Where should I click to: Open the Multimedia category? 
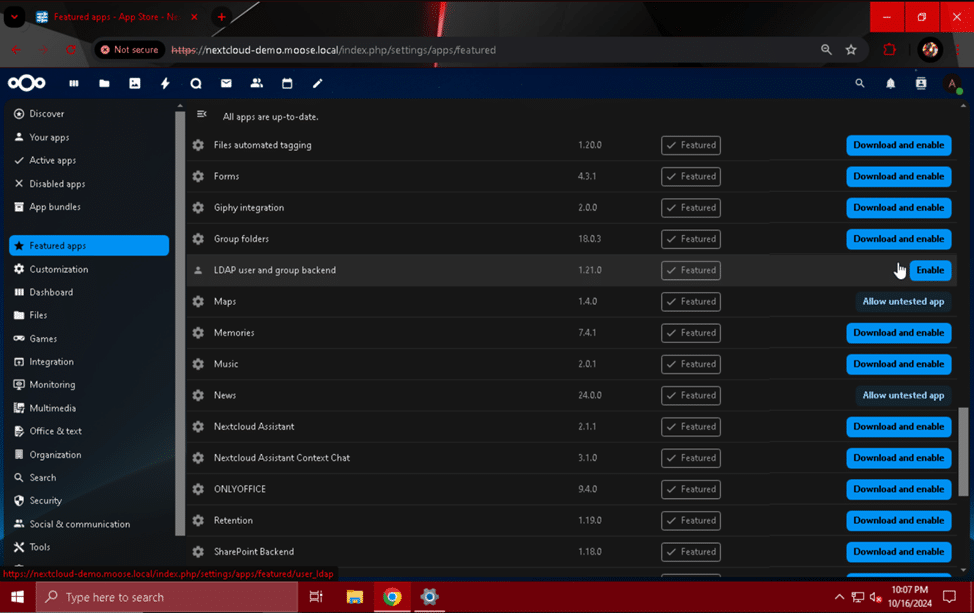pos(89,408)
